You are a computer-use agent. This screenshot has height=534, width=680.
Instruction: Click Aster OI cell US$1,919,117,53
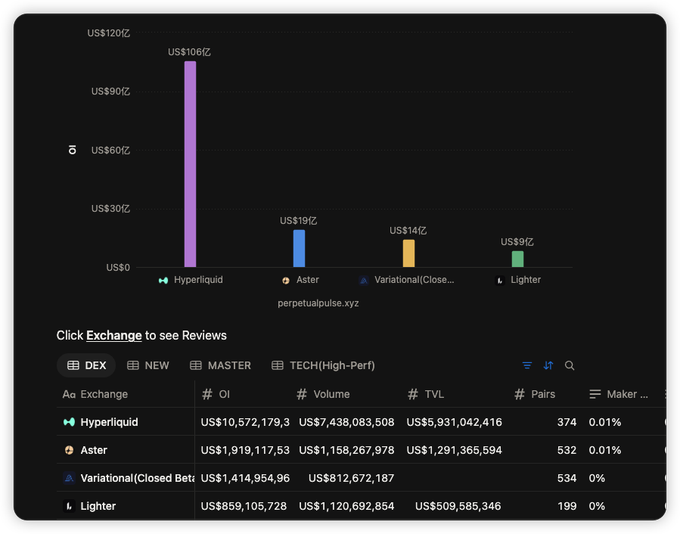pos(245,450)
